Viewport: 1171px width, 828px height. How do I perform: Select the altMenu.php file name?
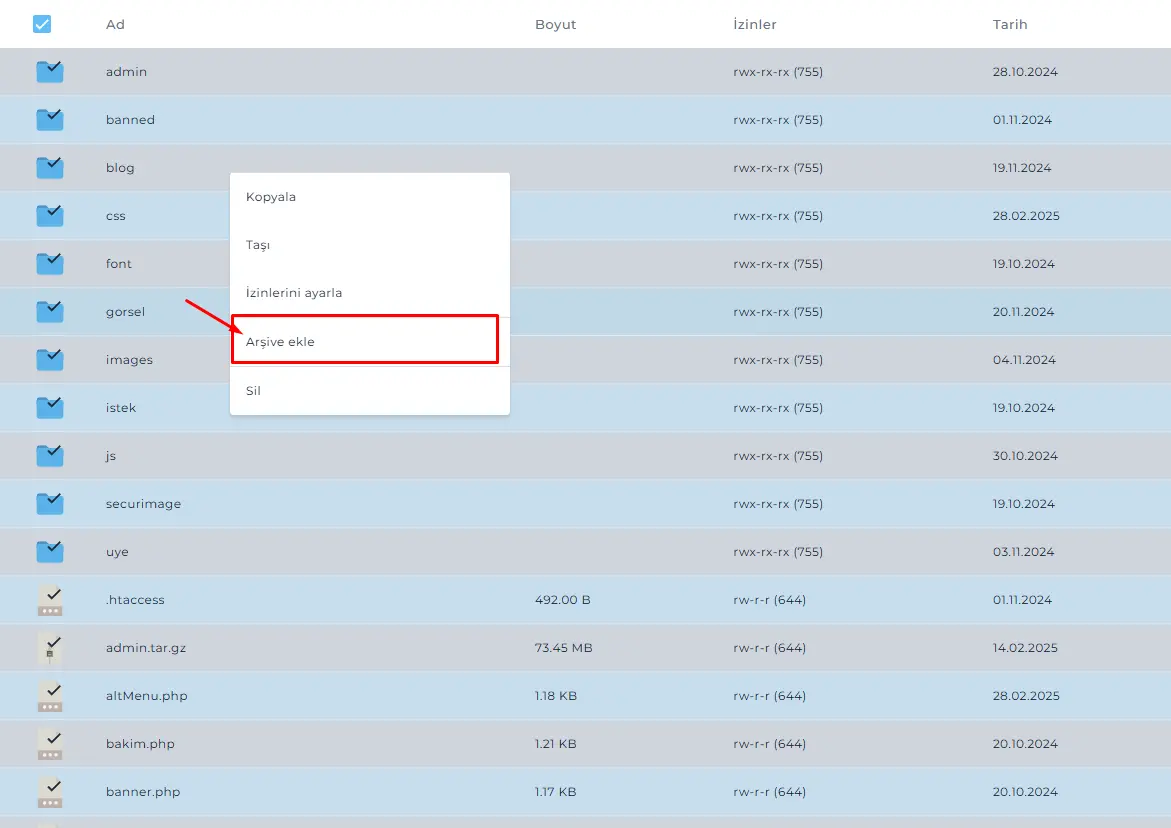point(146,696)
